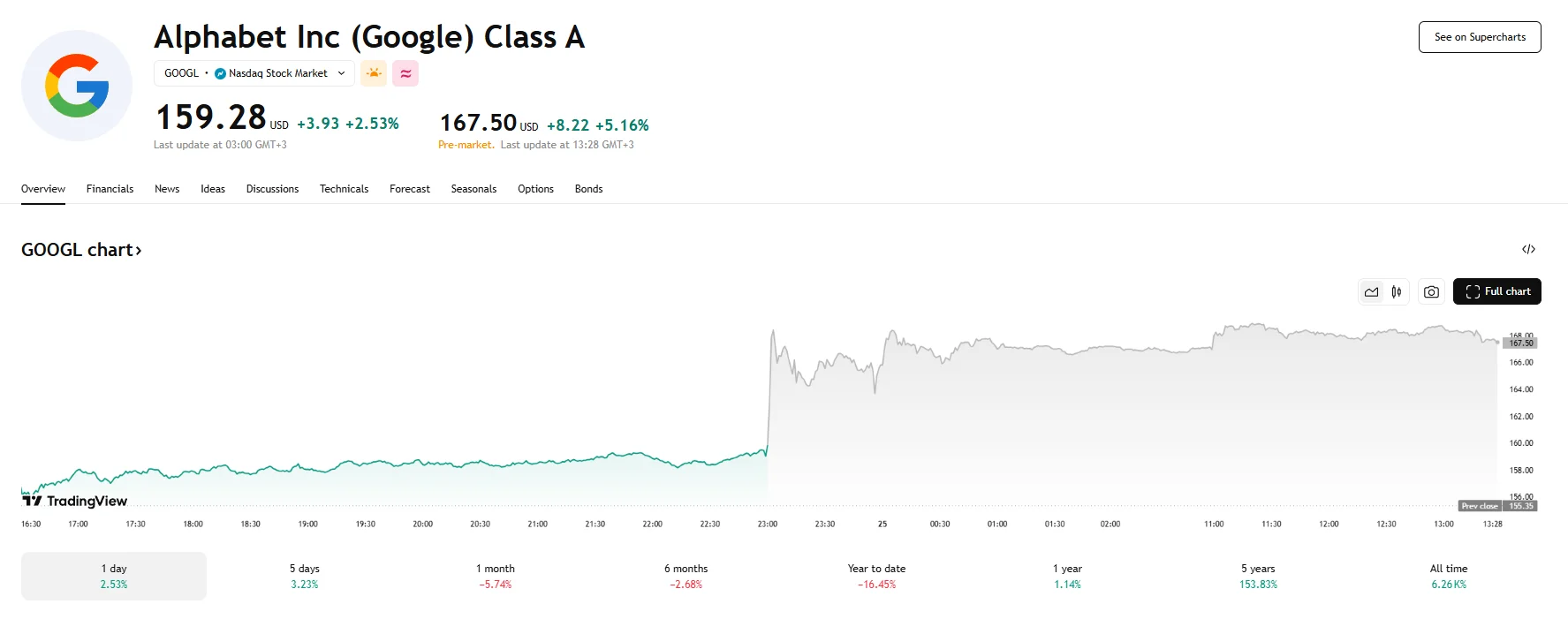Open the Options tab
This screenshot has width=1568, height=619.
(535, 188)
